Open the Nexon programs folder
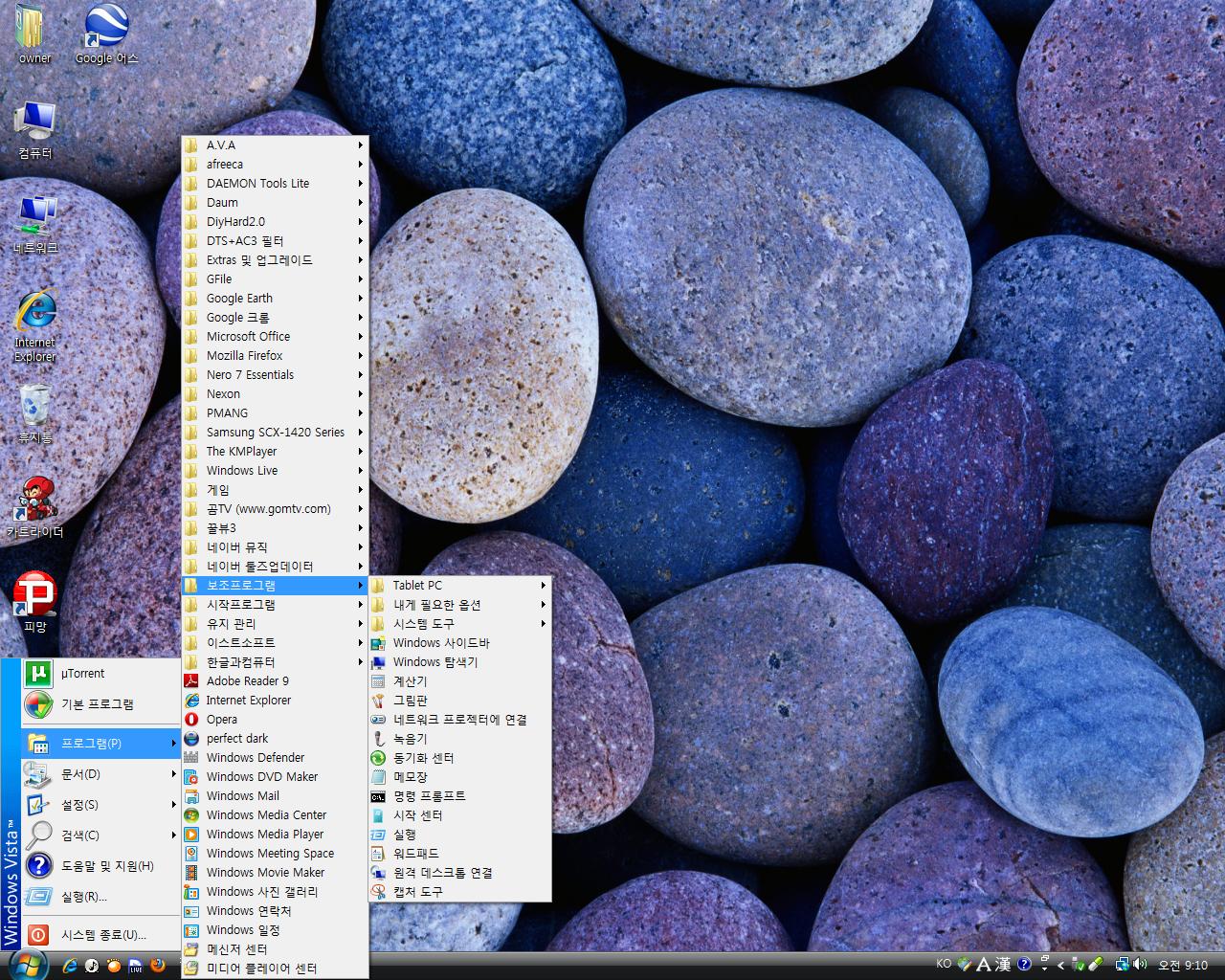Viewport: 1225px width, 980px height. coord(275,394)
